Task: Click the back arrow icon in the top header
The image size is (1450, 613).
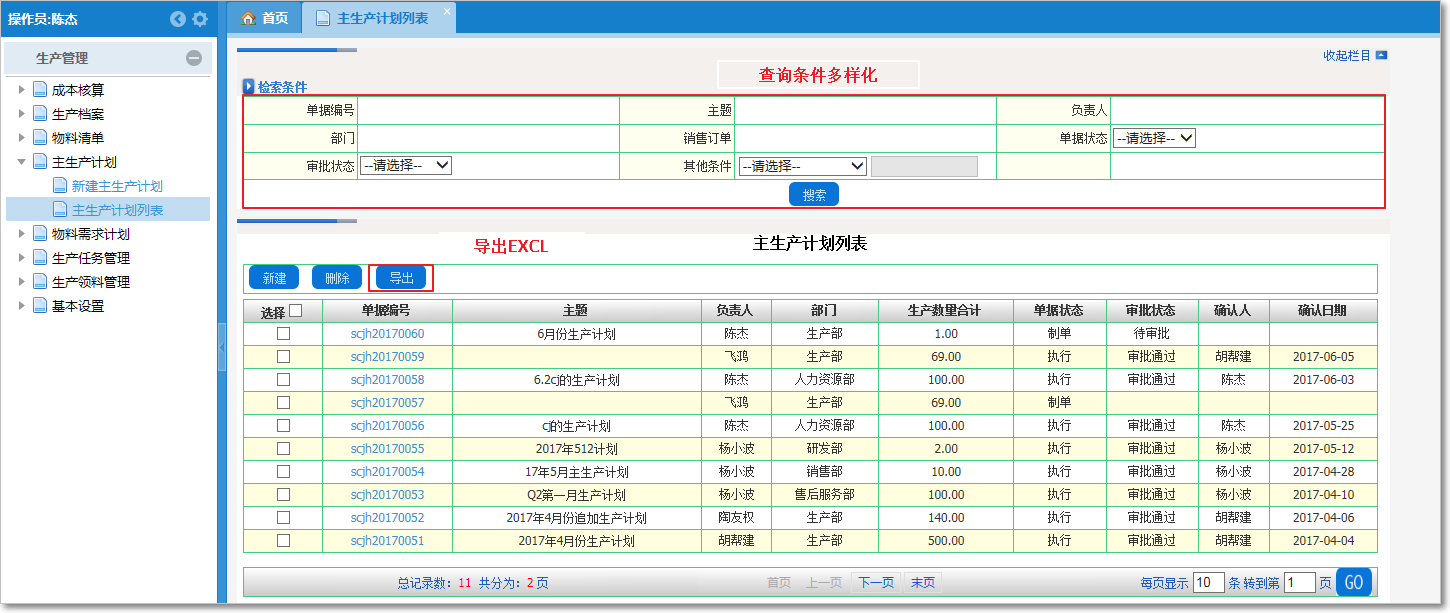Action: coord(177,19)
